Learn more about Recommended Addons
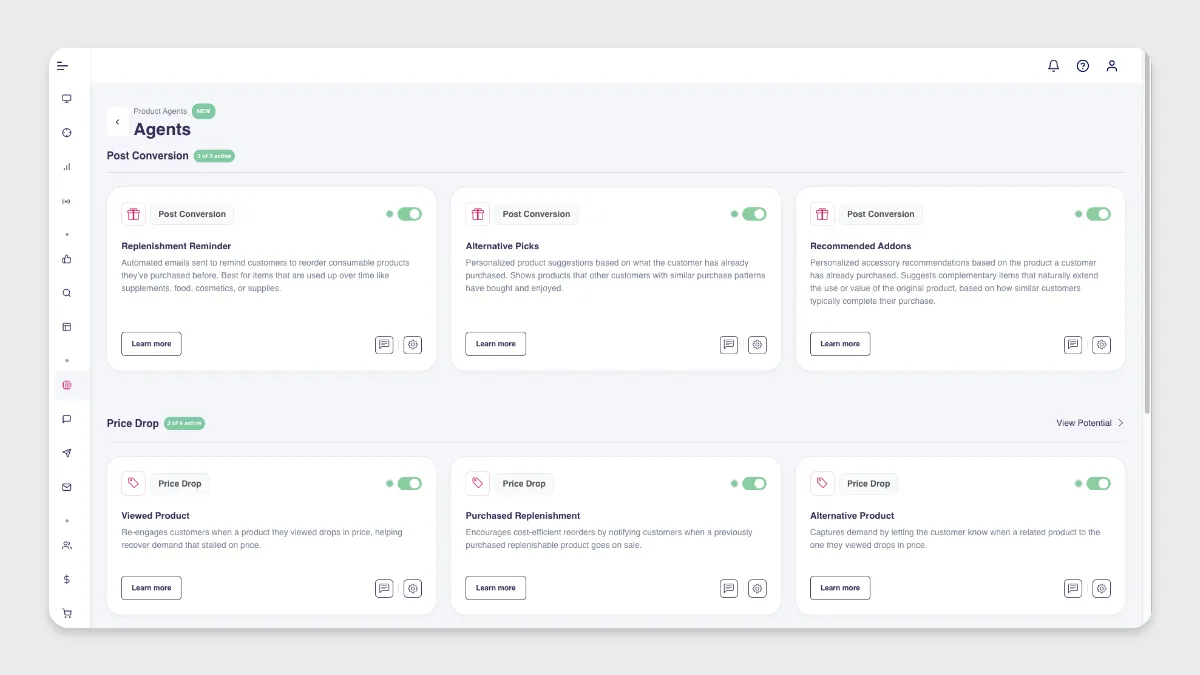The image size is (1200, 675). click(840, 344)
